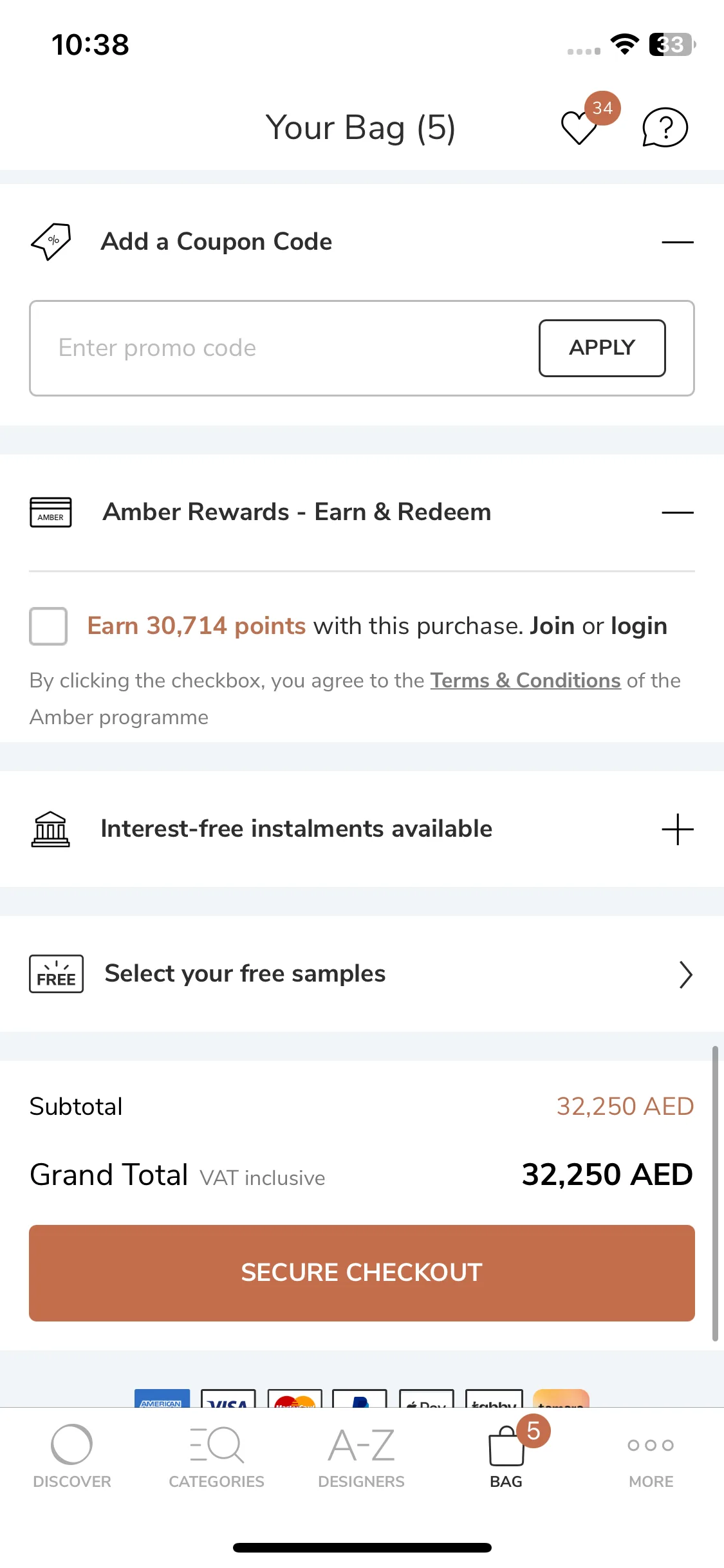
Task: Open the wishlist heart icon
Action: coord(579,127)
